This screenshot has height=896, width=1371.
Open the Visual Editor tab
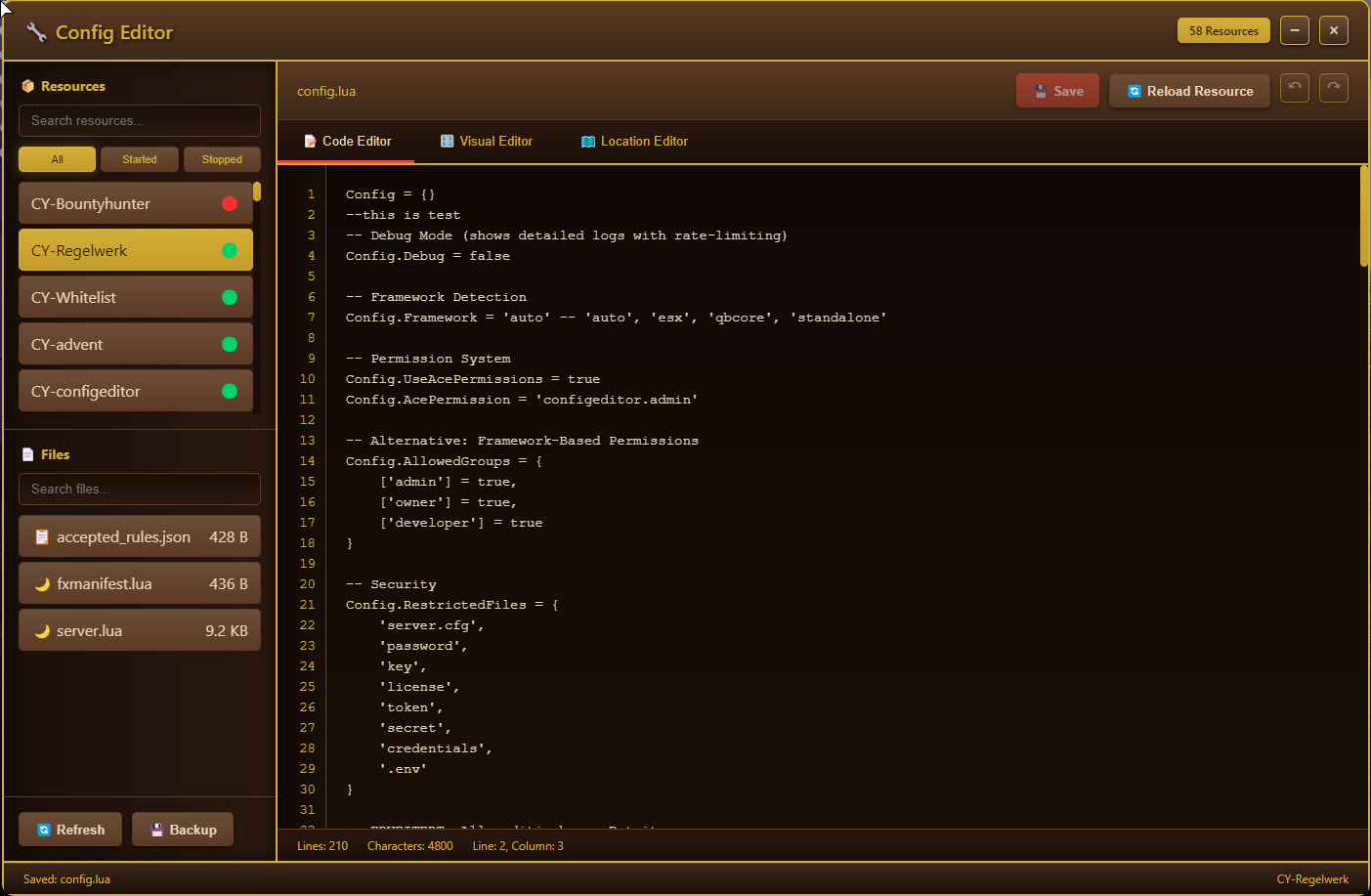(487, 142)
